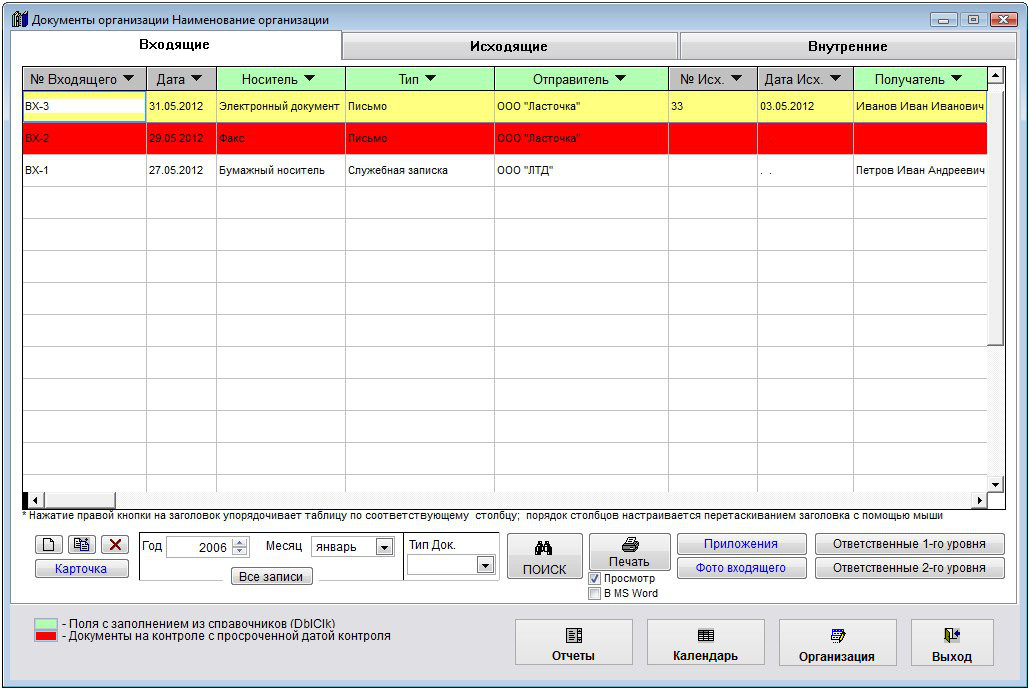Switch to the Внутренние tab
The height and width of the screenshot is (690, 1029).
point(848,47)
